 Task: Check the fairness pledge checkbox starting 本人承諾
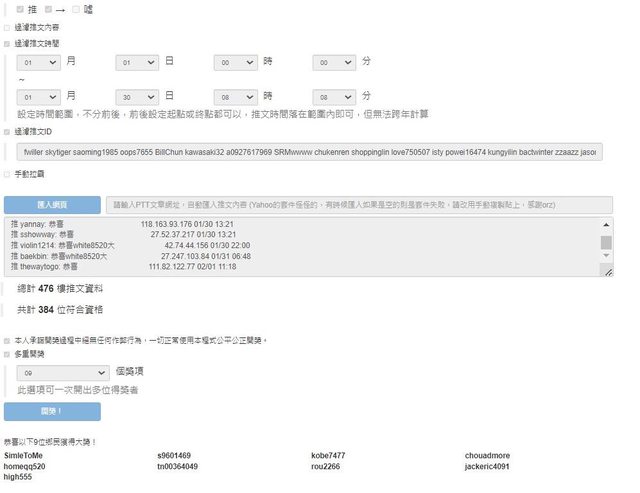point(8,340)
